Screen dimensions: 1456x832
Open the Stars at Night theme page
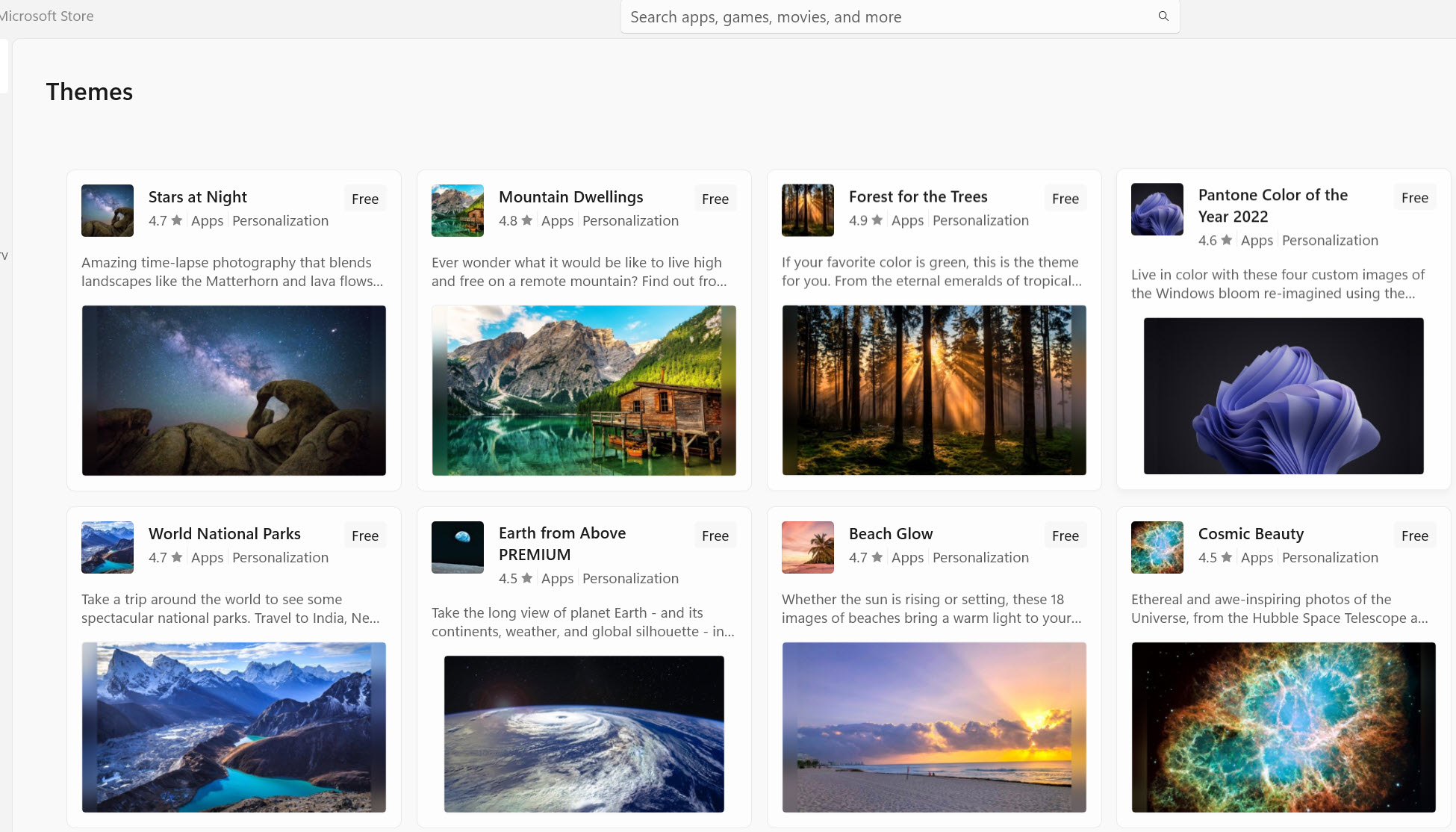(x=197, y=196)
